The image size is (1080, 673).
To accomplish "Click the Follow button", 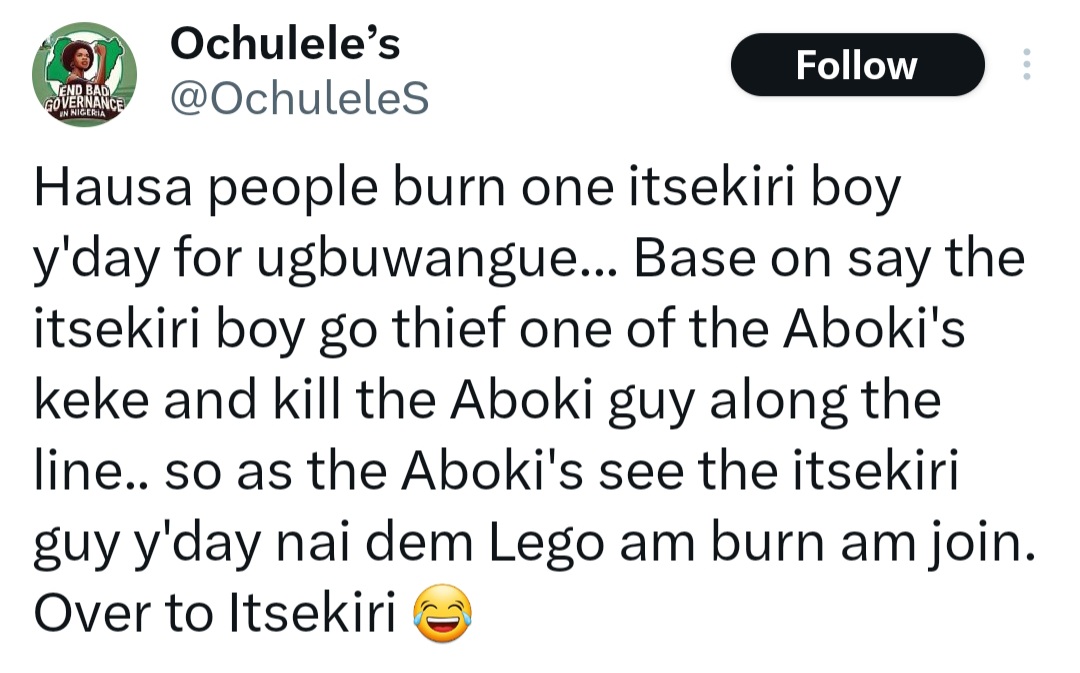I will 857,65.
